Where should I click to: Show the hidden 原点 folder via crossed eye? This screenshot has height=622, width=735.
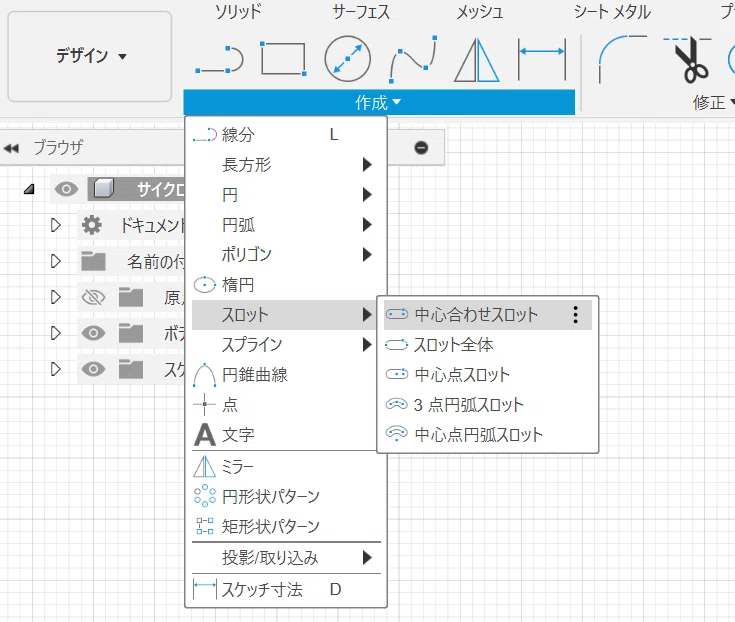tap(93, 297)
